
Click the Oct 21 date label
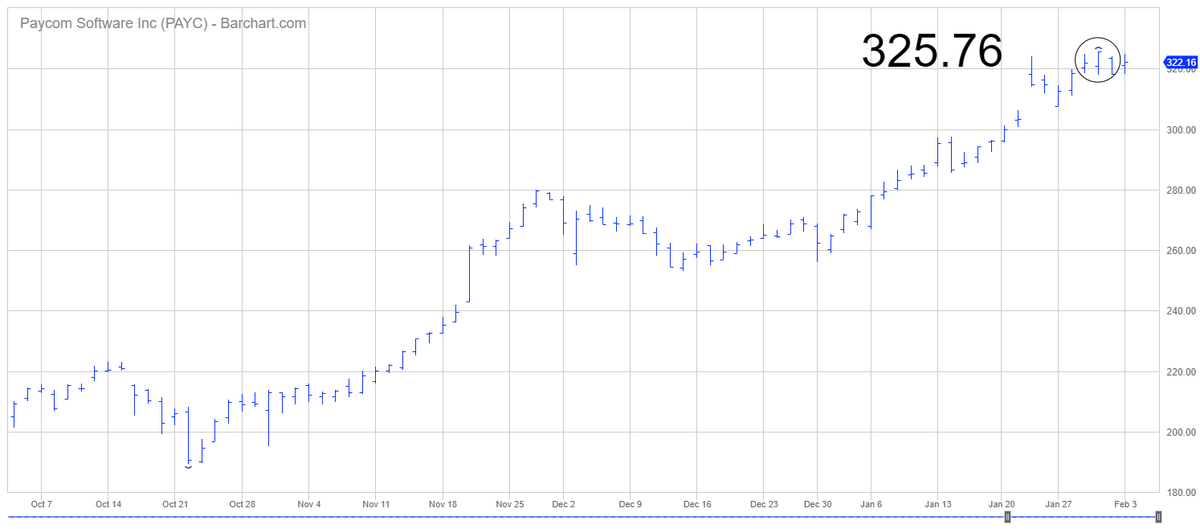(x=175, y=505)
